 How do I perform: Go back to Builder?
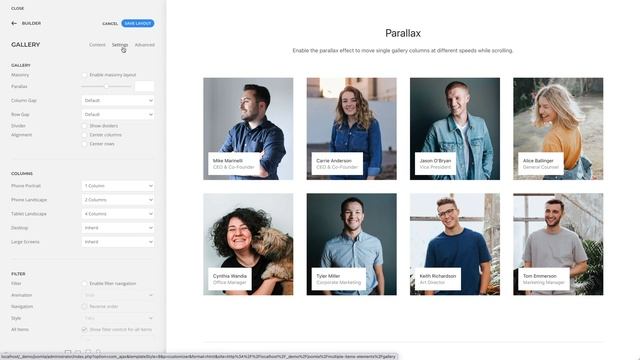coord(31,23)
